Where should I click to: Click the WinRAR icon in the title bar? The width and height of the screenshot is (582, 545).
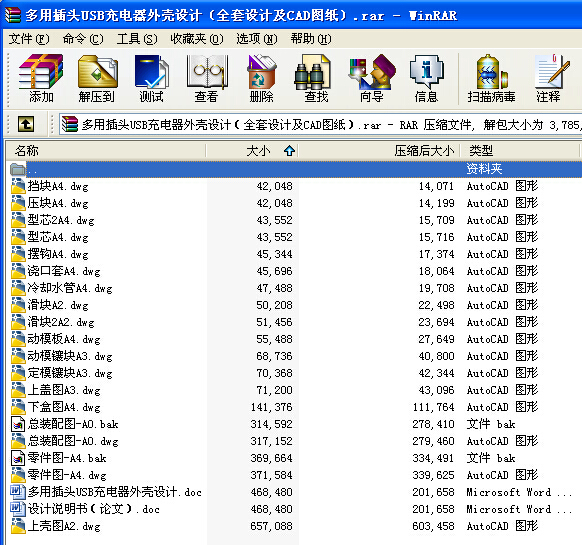click(13, 15)
